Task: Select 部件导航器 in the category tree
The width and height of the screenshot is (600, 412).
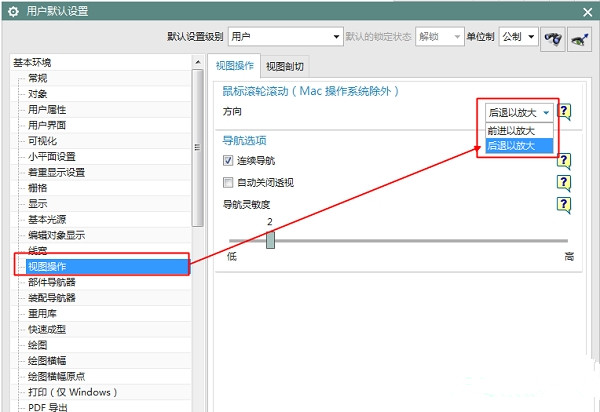Action: click(x=51, y=282)
